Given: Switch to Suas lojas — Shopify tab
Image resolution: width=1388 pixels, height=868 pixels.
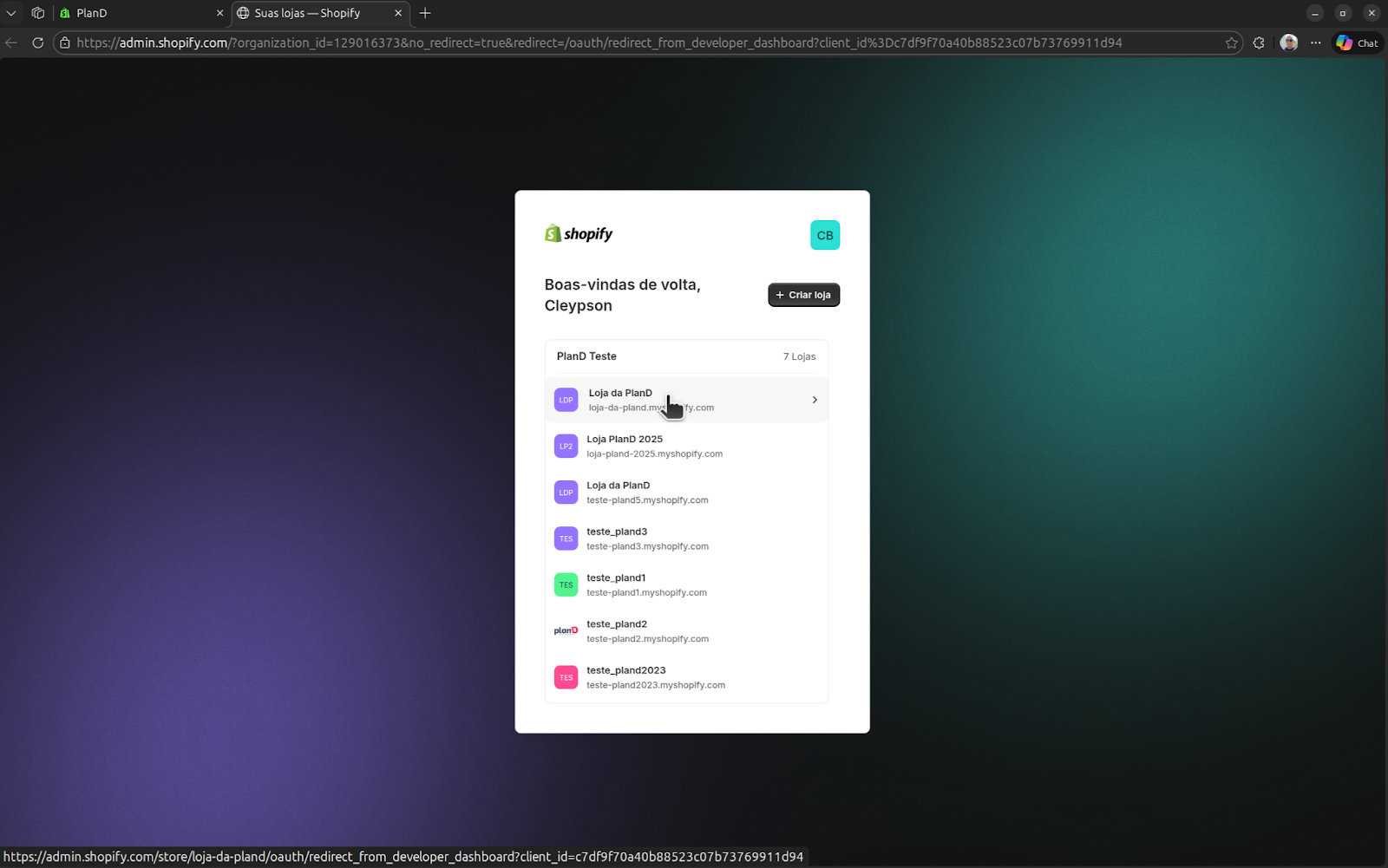Looking at the screenshot, I should 319,13.
